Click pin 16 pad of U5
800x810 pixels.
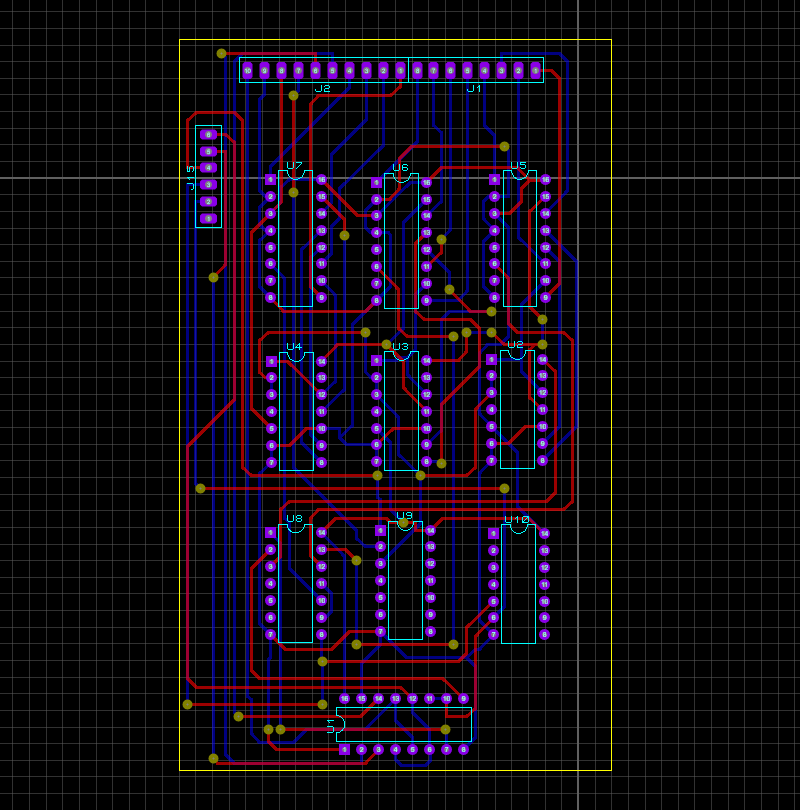[x=545, y=180]
